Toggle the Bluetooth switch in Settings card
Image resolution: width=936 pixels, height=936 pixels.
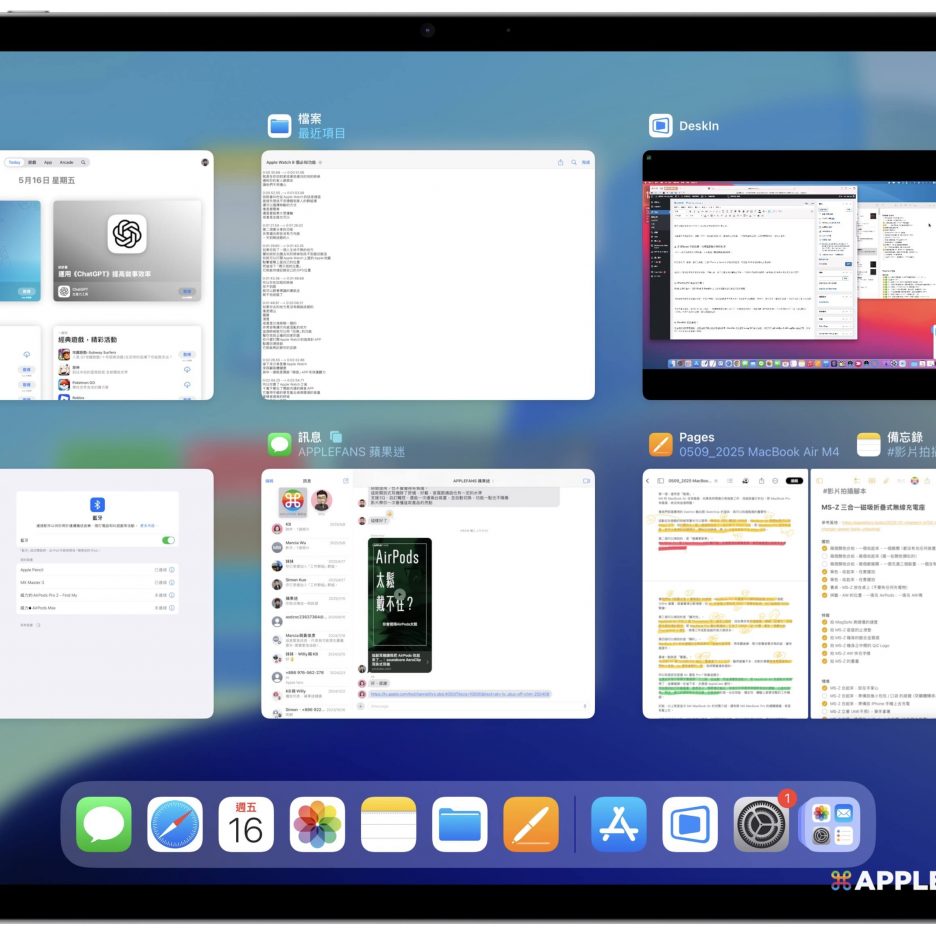click(x=168, y=540)
